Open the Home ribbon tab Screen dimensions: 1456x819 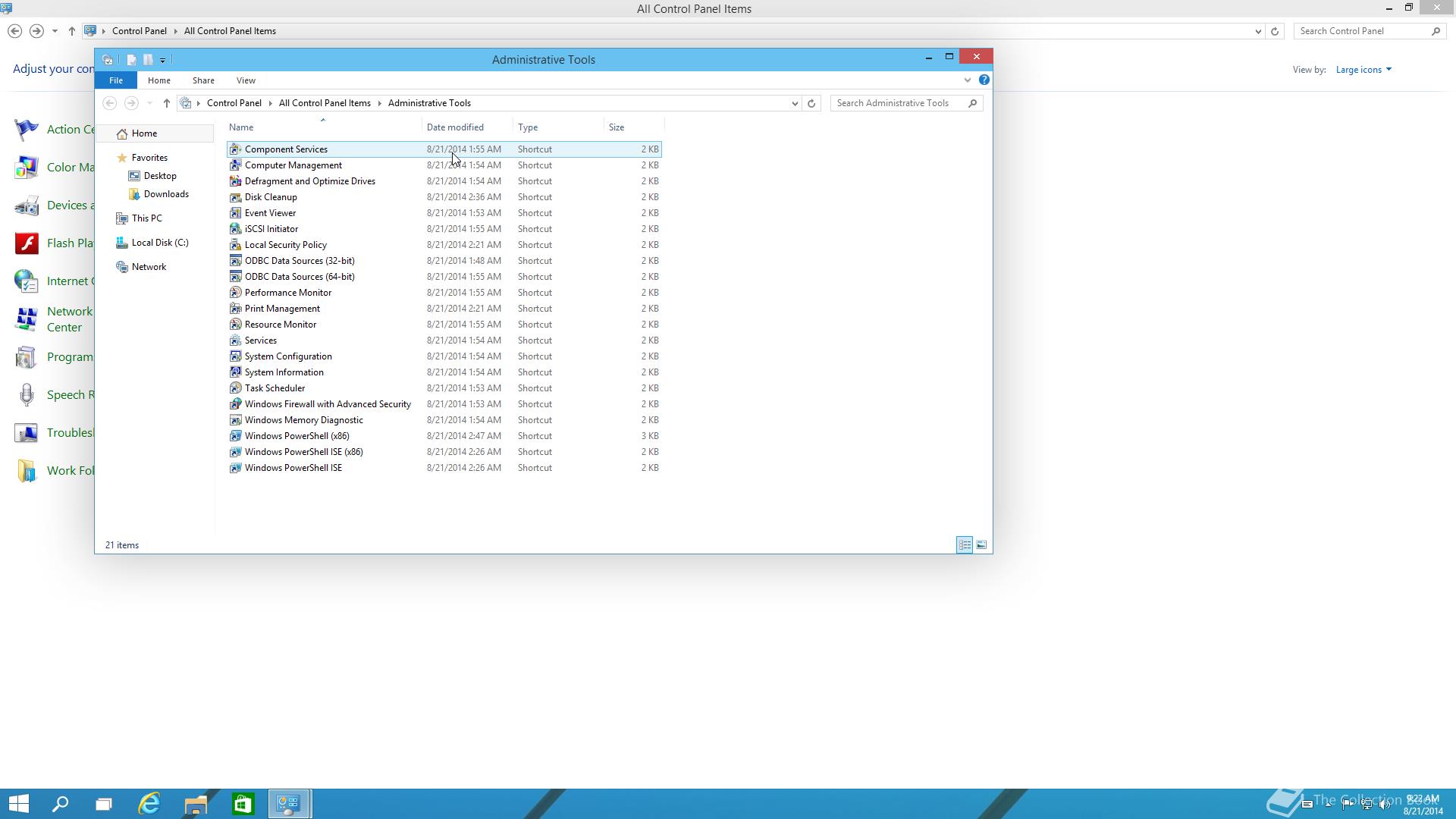158,80
